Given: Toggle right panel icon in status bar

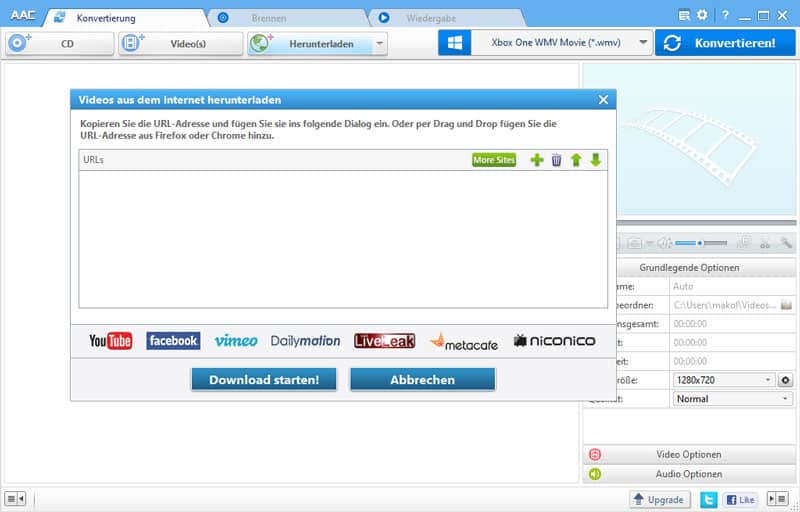Looking at the screenshot, I should tap(778, 498).
